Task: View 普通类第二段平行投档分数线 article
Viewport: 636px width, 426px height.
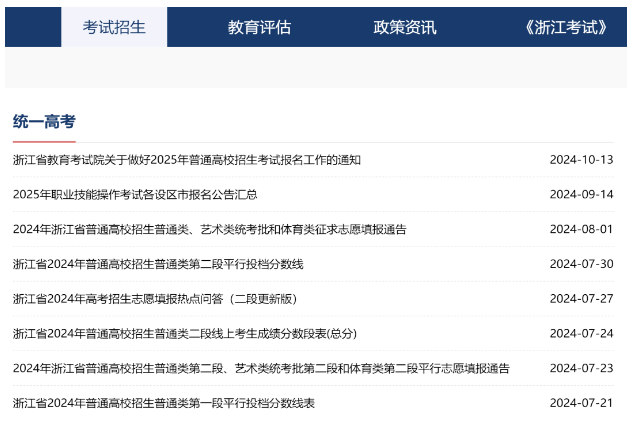Action: pyautogui.click(x=158, y=264)
